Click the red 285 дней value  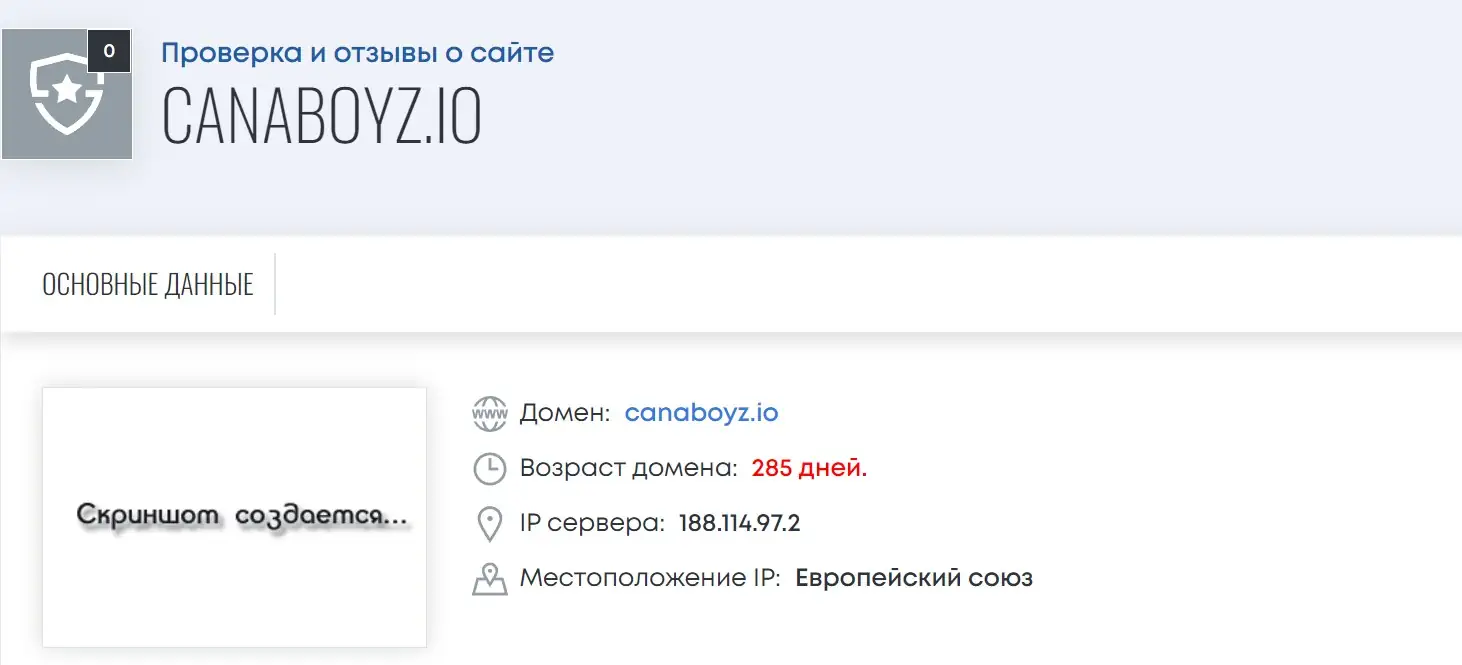(x=809, y=467)
